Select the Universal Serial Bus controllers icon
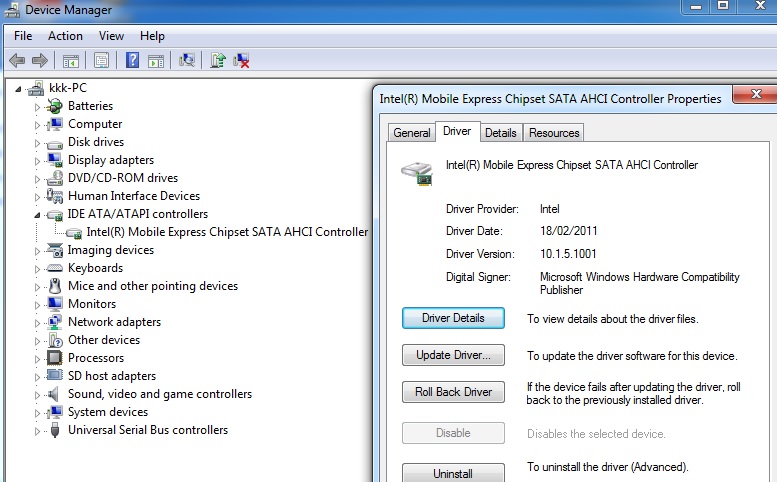Image resolution: width=777 pixels, height=482 pixels. coord(55,430)
